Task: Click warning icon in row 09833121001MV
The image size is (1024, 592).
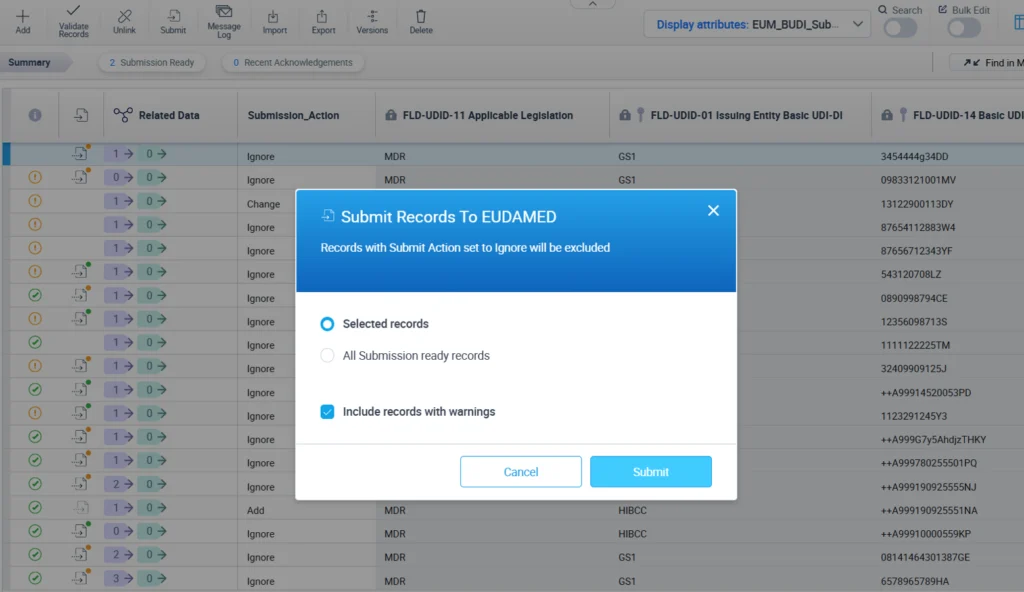Action: (35, 177)
